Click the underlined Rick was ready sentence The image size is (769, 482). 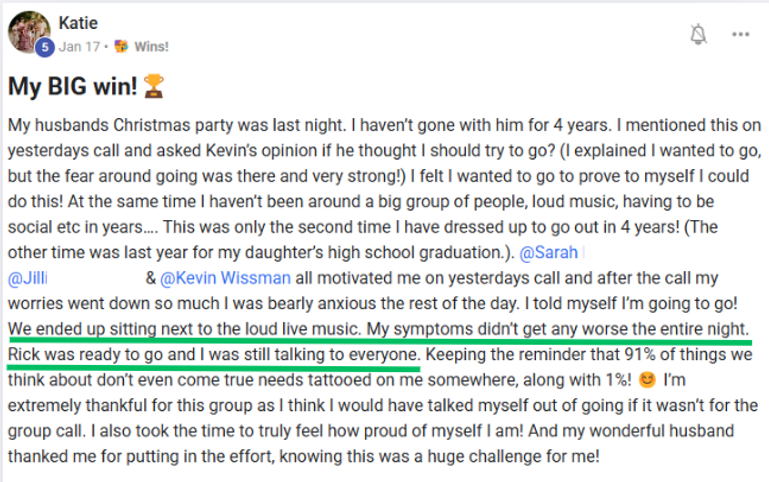click(x=214, y=354)
